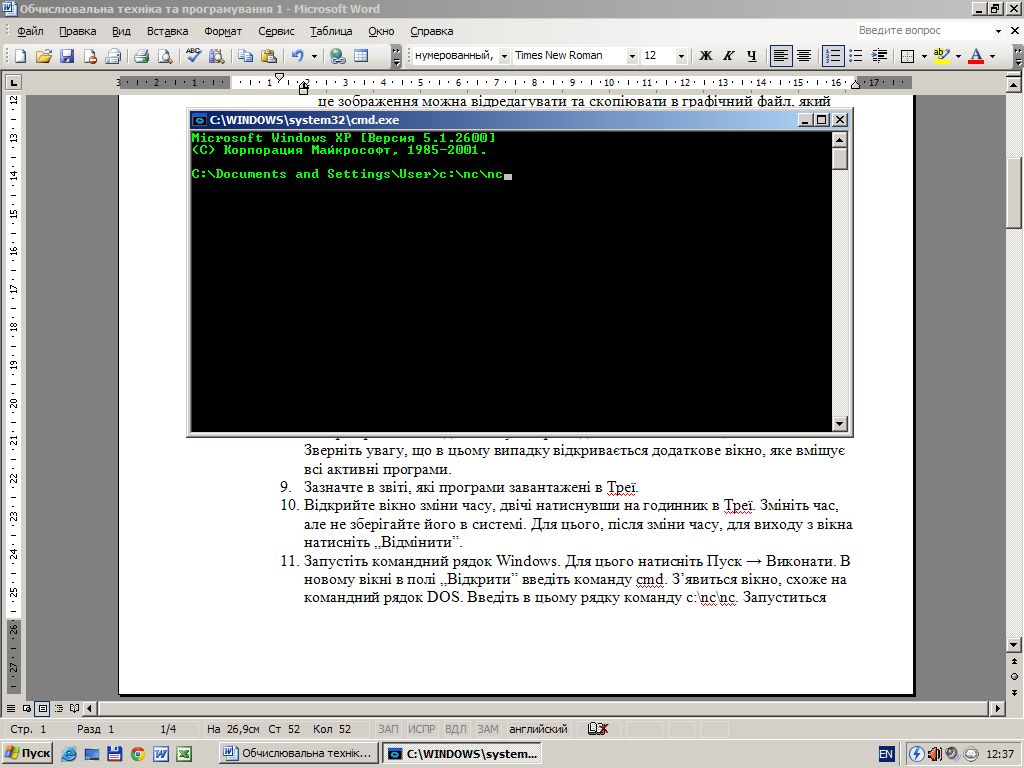Expand Standard toolbar options chevron
The width and height of the screenshot is (1024, 768).
(x=396, y=56)
